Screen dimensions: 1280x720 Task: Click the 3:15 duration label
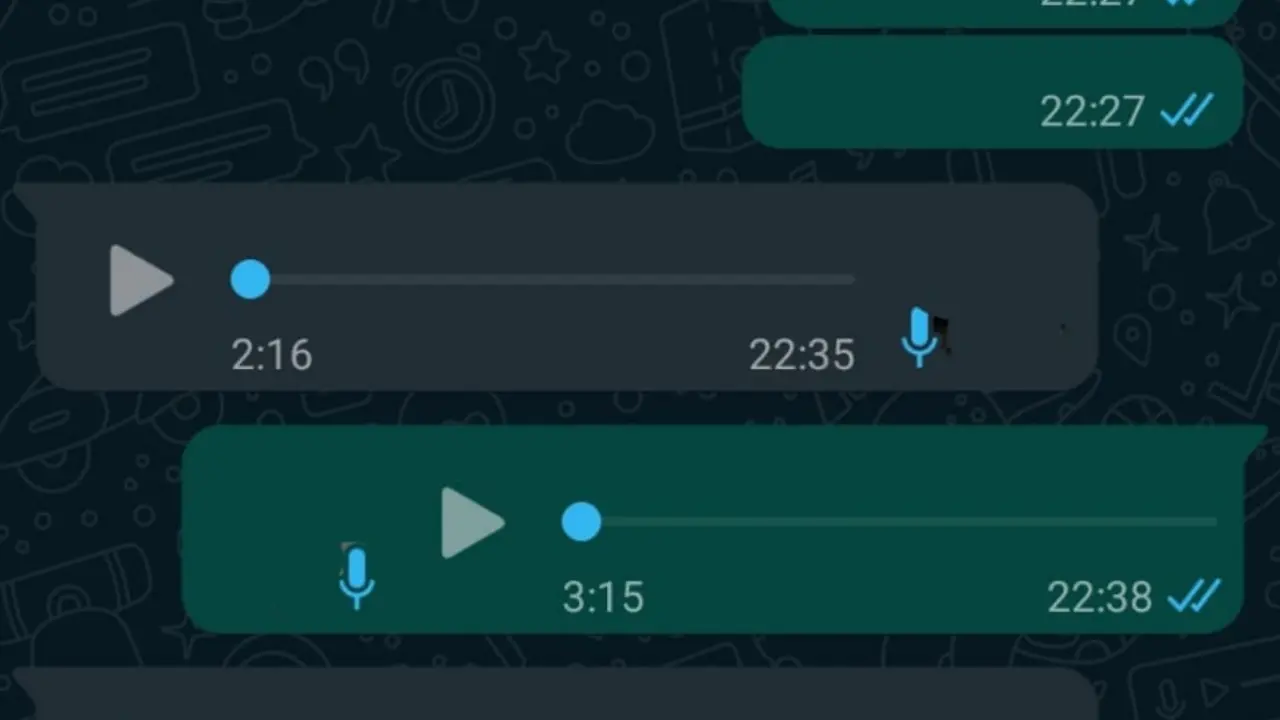coord(603,598)
